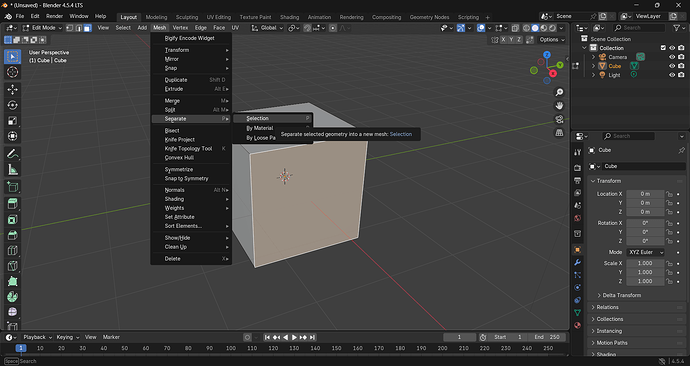Toggle auto keying record button
The height and width of the screenshot is (366, 690).
[247, 337]
